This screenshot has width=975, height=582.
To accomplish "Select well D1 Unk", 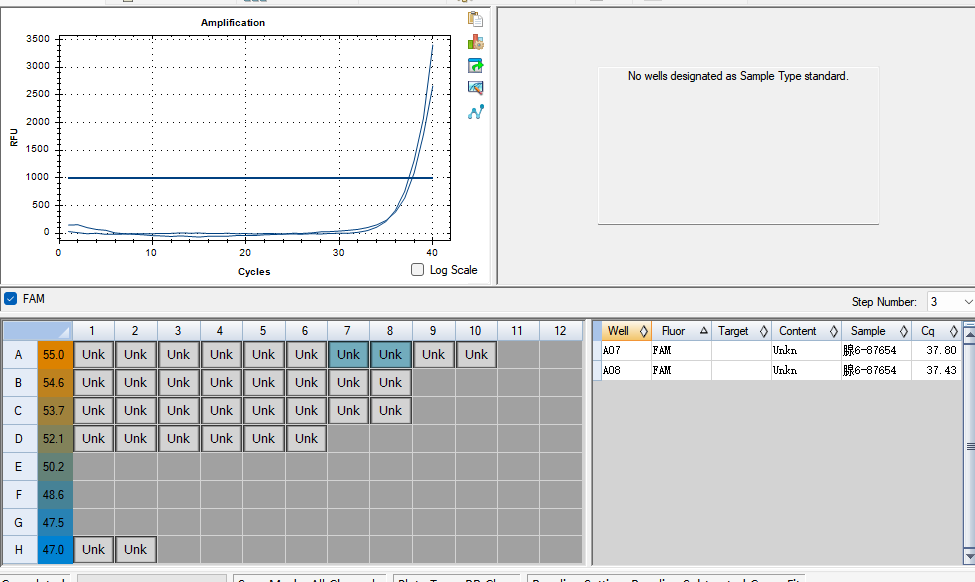I will click(93, 438).
